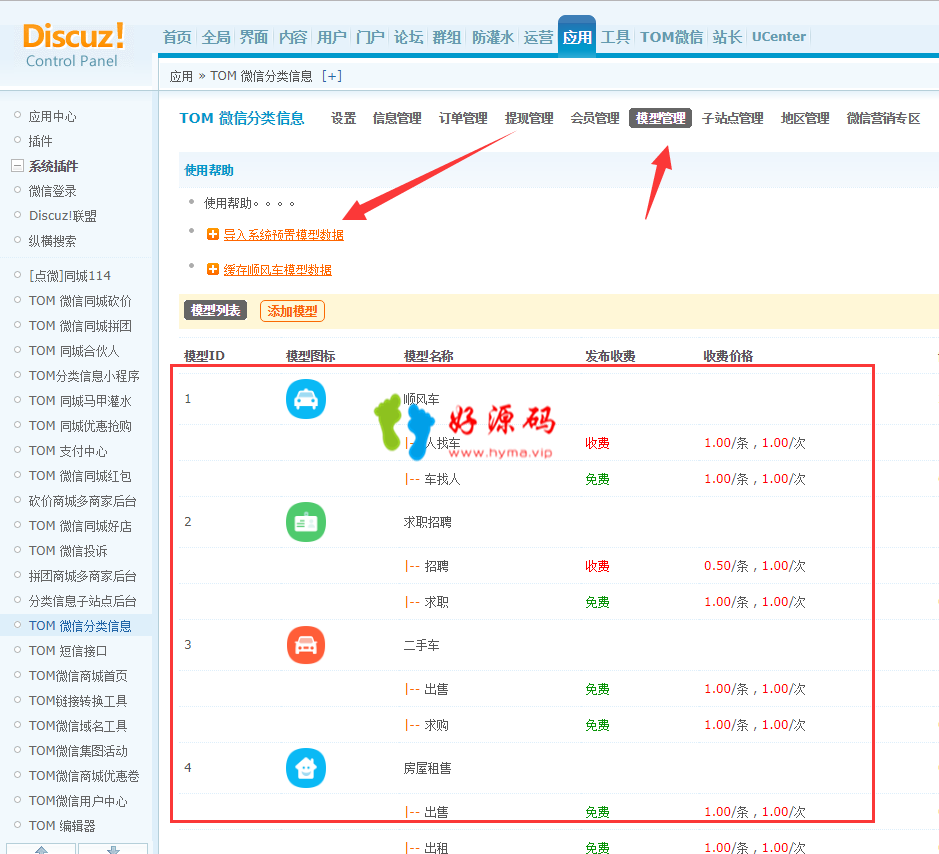
Task: Open TOM链接转换工具 in the sidebar
Action: click(x=78, y=701)
